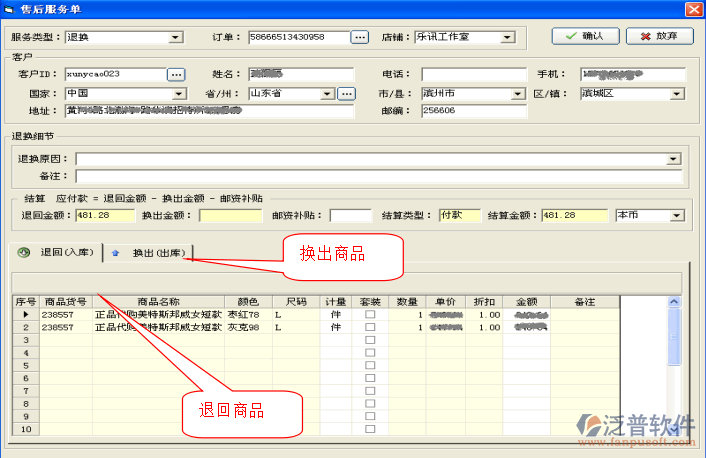
Task: Click the 确认 confirm button
Action: 584,36
